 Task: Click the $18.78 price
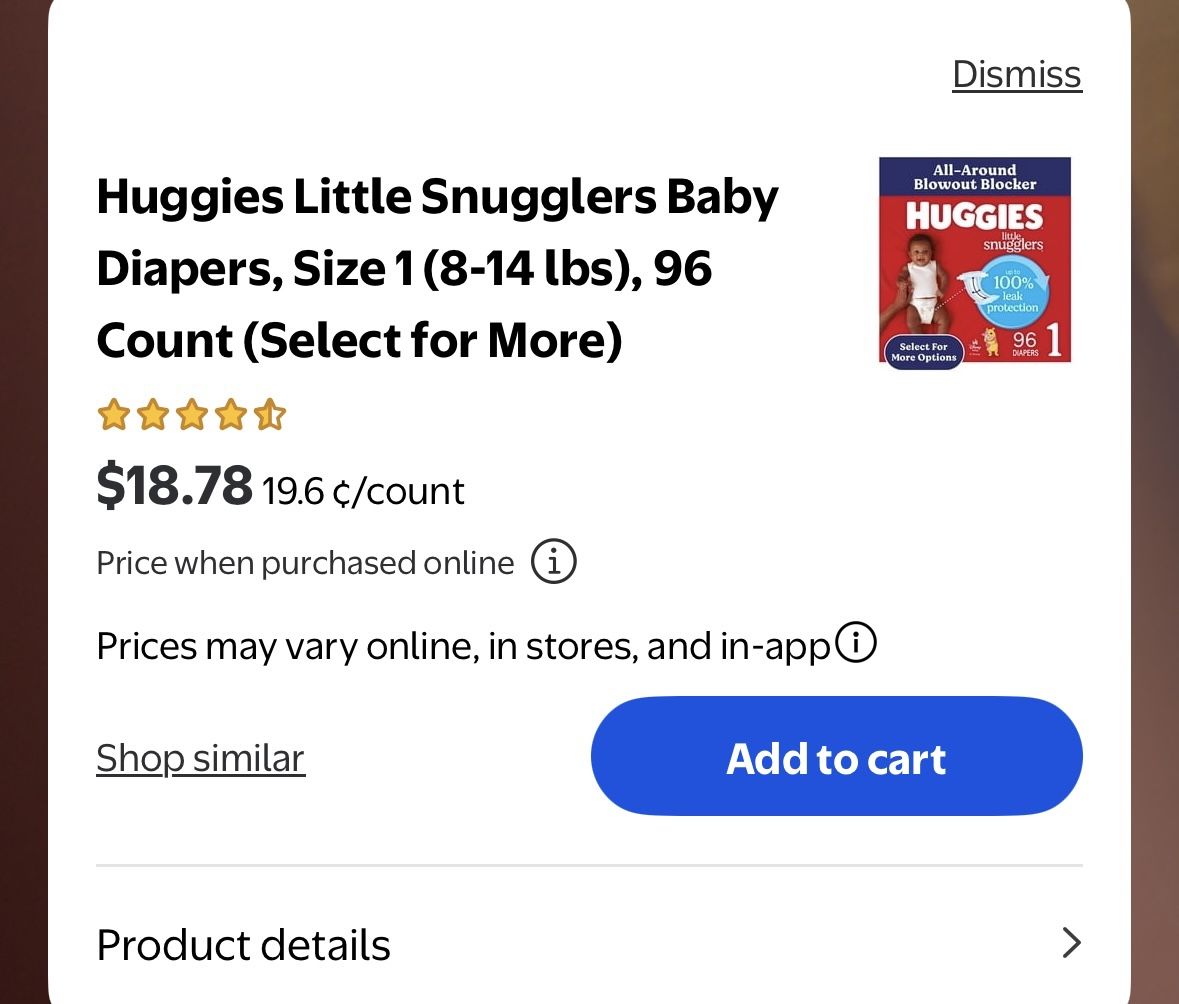(174, 486)
